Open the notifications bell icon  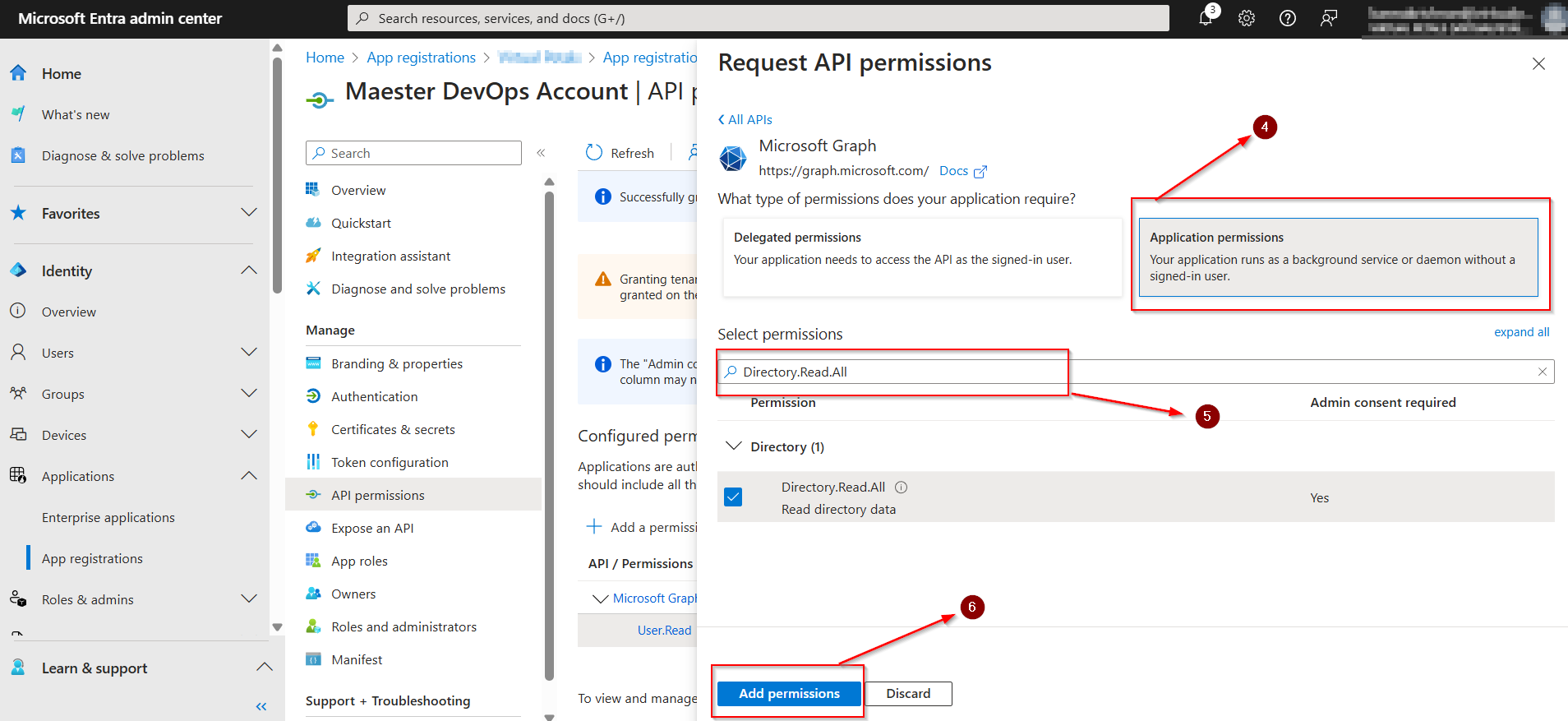(x=1206, y=18)
